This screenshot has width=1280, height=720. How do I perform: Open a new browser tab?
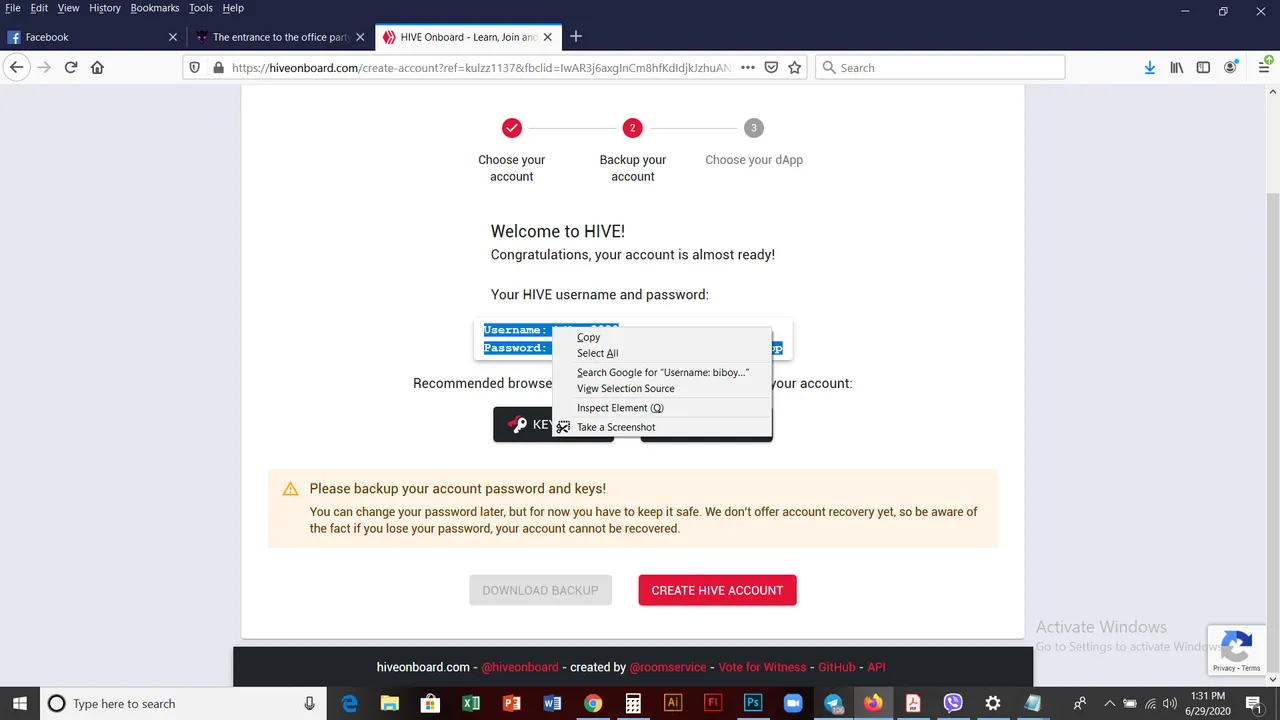[x=575, y=37]
